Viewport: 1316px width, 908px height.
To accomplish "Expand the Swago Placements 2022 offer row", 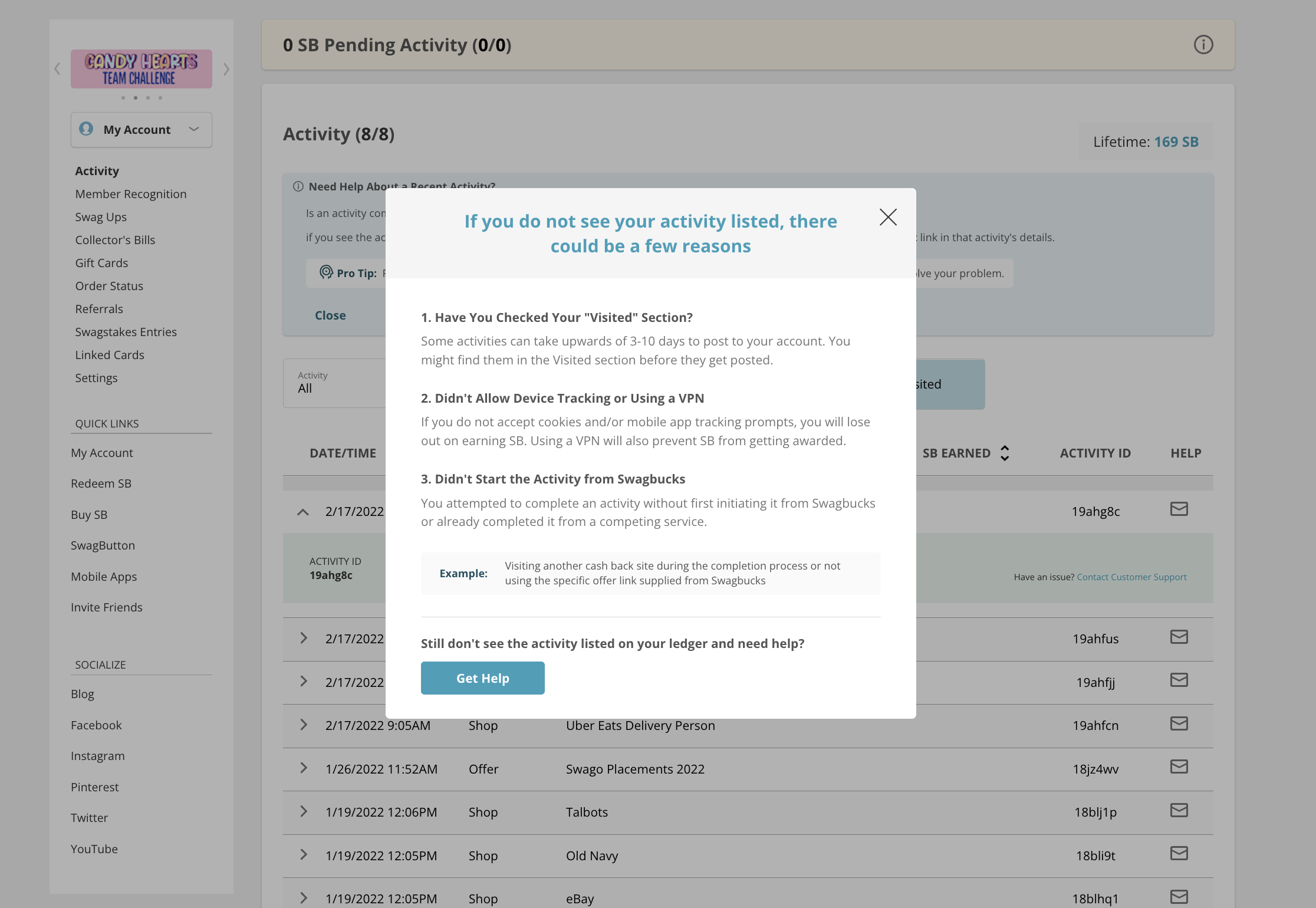I will coord(304,768).
